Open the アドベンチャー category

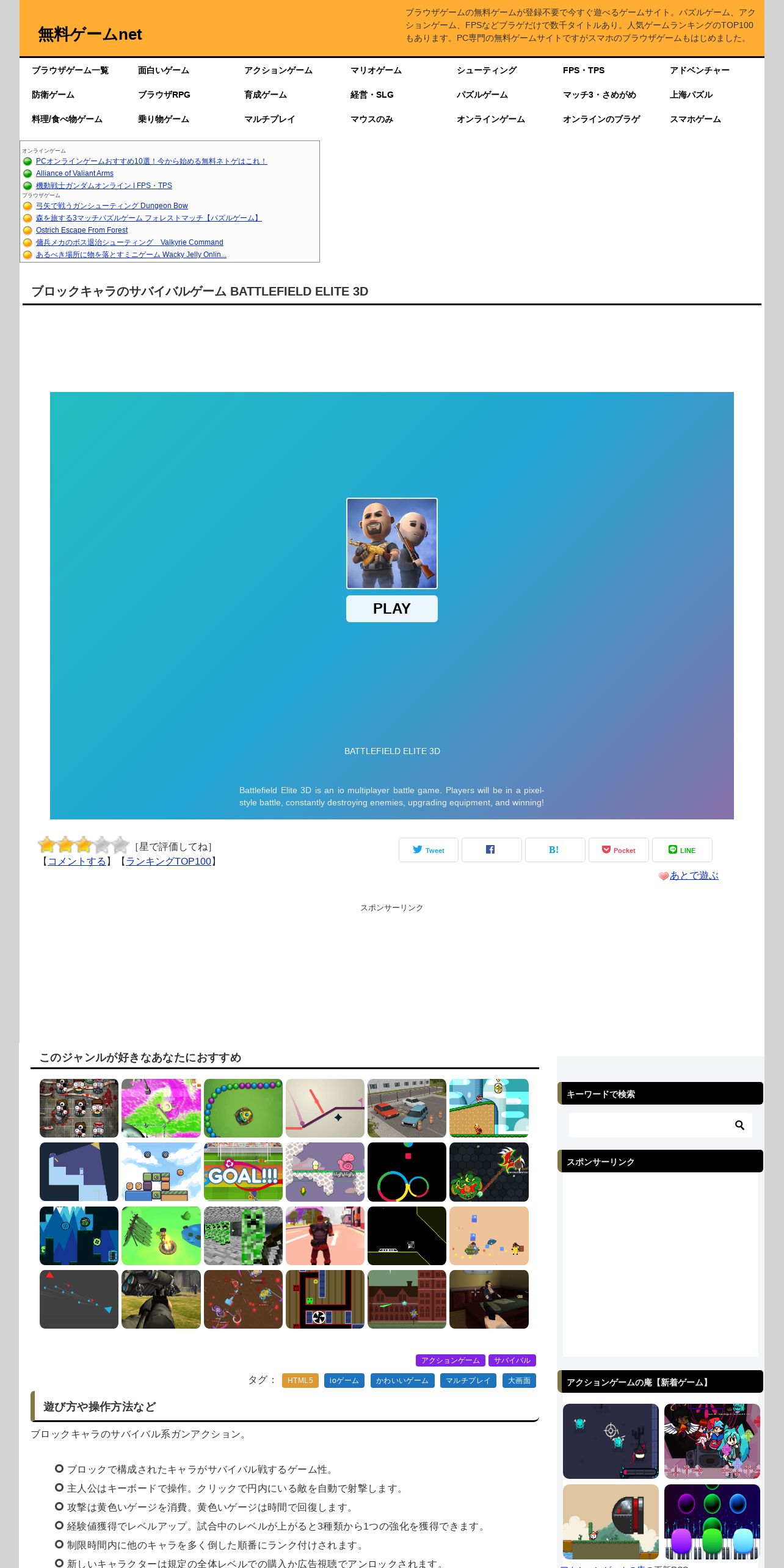(x=700, y=70)
